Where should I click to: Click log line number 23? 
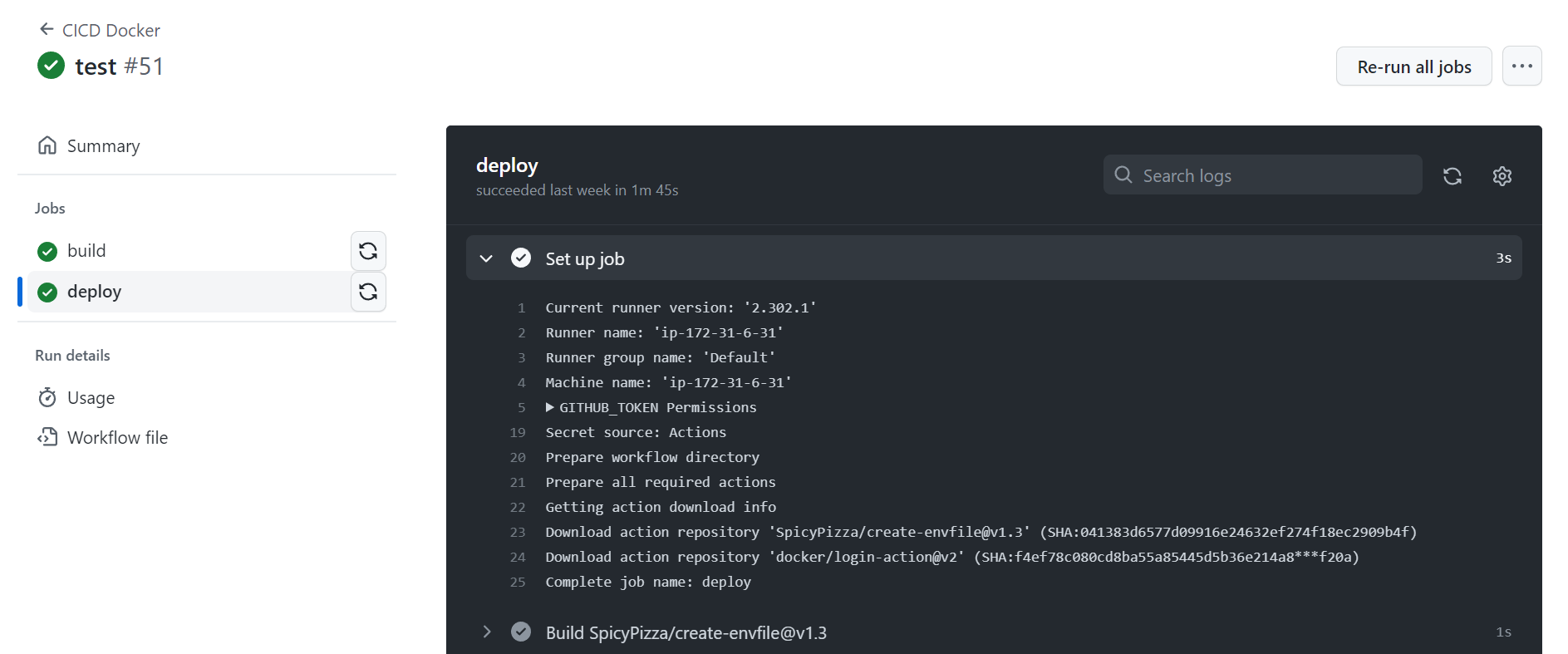point(518,532)
